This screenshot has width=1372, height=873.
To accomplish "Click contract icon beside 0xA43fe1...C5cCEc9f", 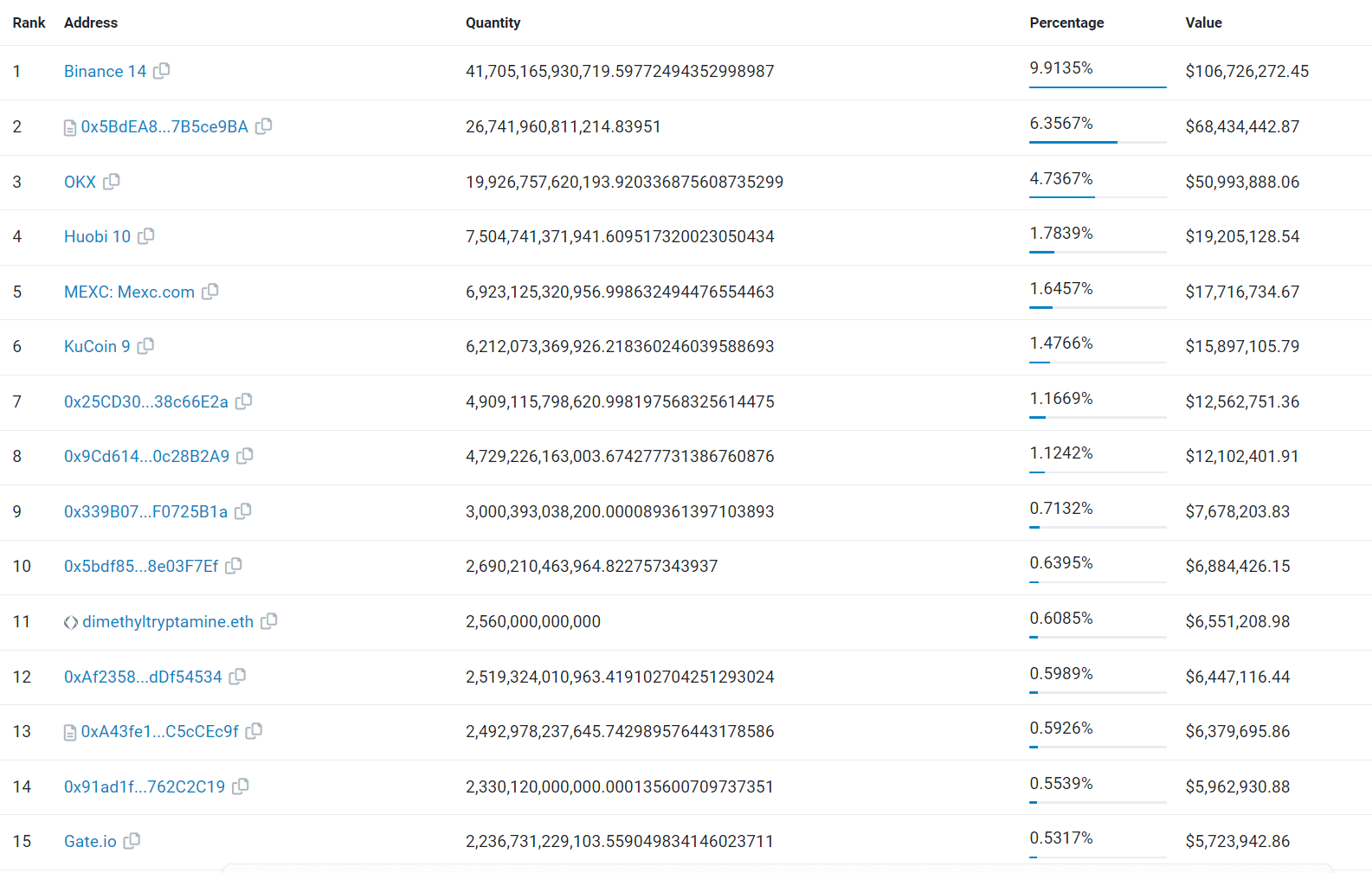I will point(70,733).
